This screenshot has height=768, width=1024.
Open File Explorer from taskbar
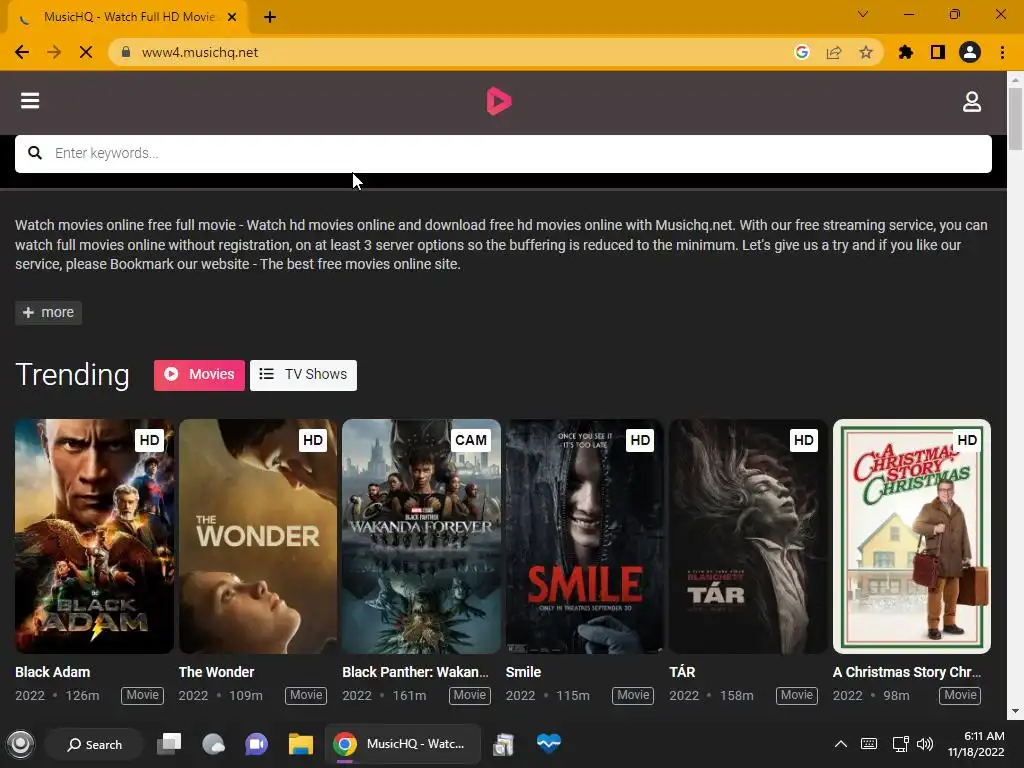(x=300, y=744)
